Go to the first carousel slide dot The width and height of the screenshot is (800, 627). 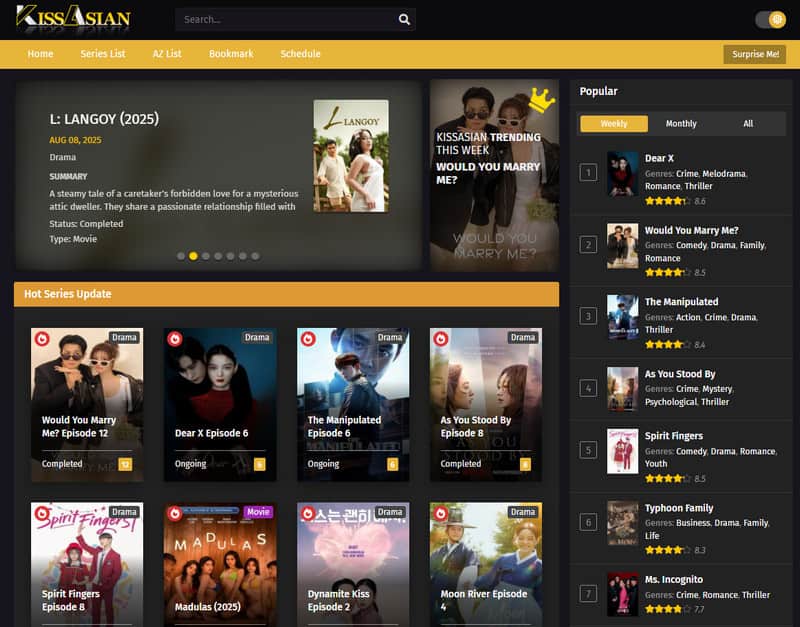point(181,256)
